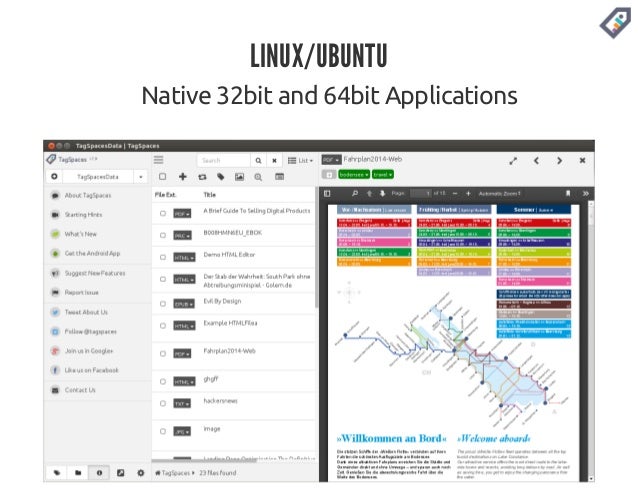638x493 pixels.
Task: Open JPG tag dropdown for image row
Action: (182, 432)
